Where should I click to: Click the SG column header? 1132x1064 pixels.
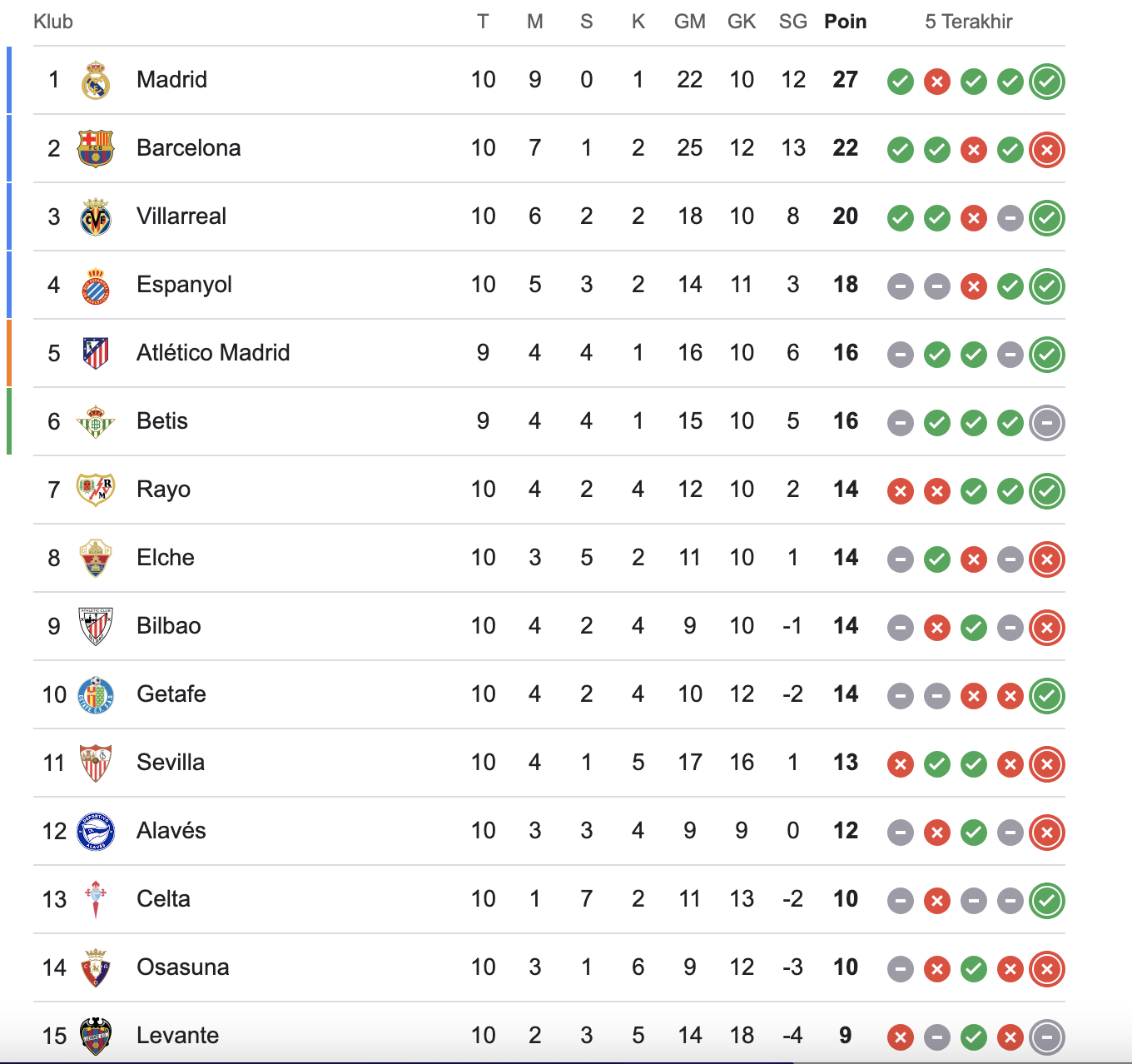click(x=792, y=22)
